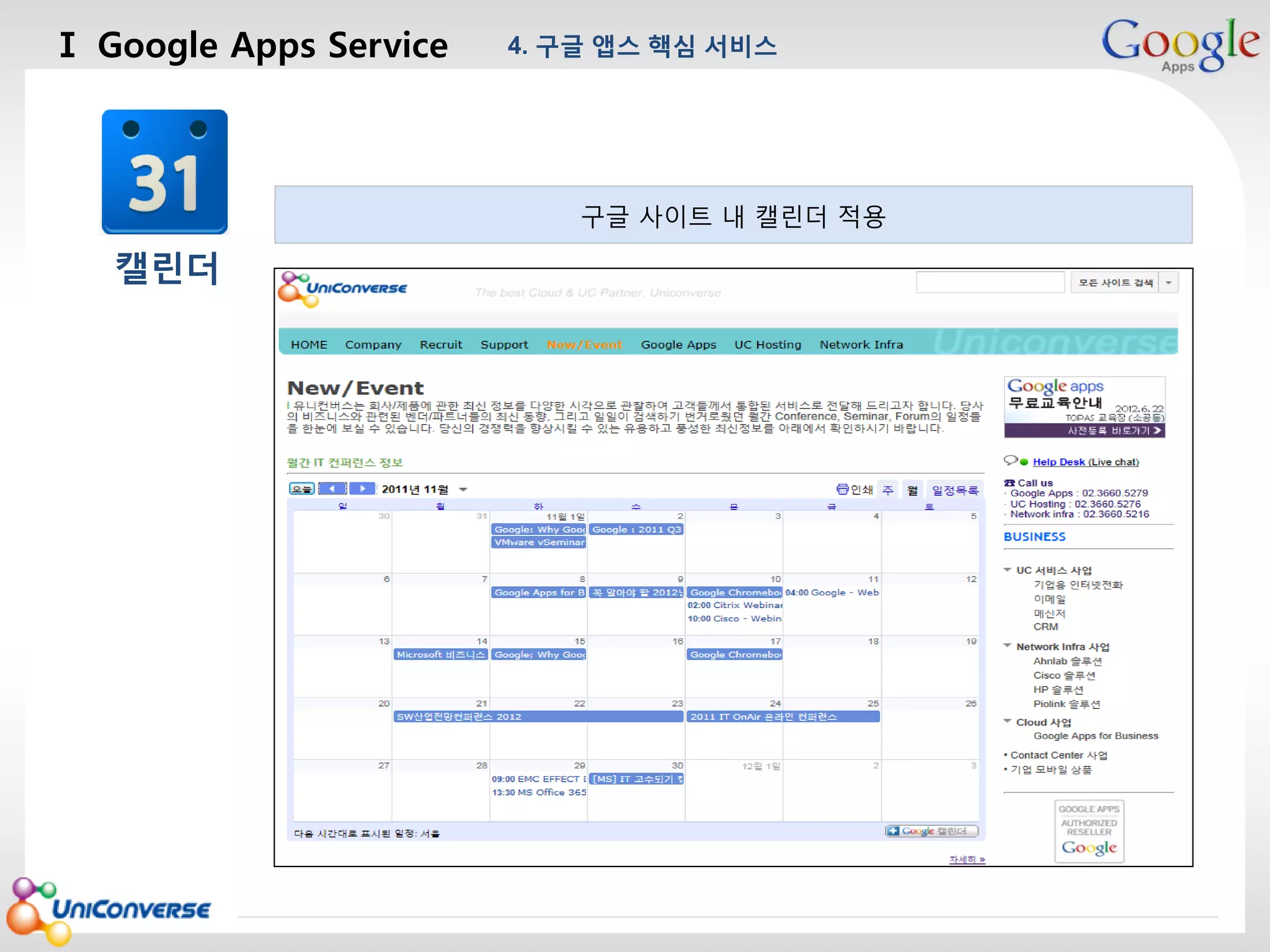Open the 이메일 sidebar link
1270x952 pixels.
tap(1049, 599)
